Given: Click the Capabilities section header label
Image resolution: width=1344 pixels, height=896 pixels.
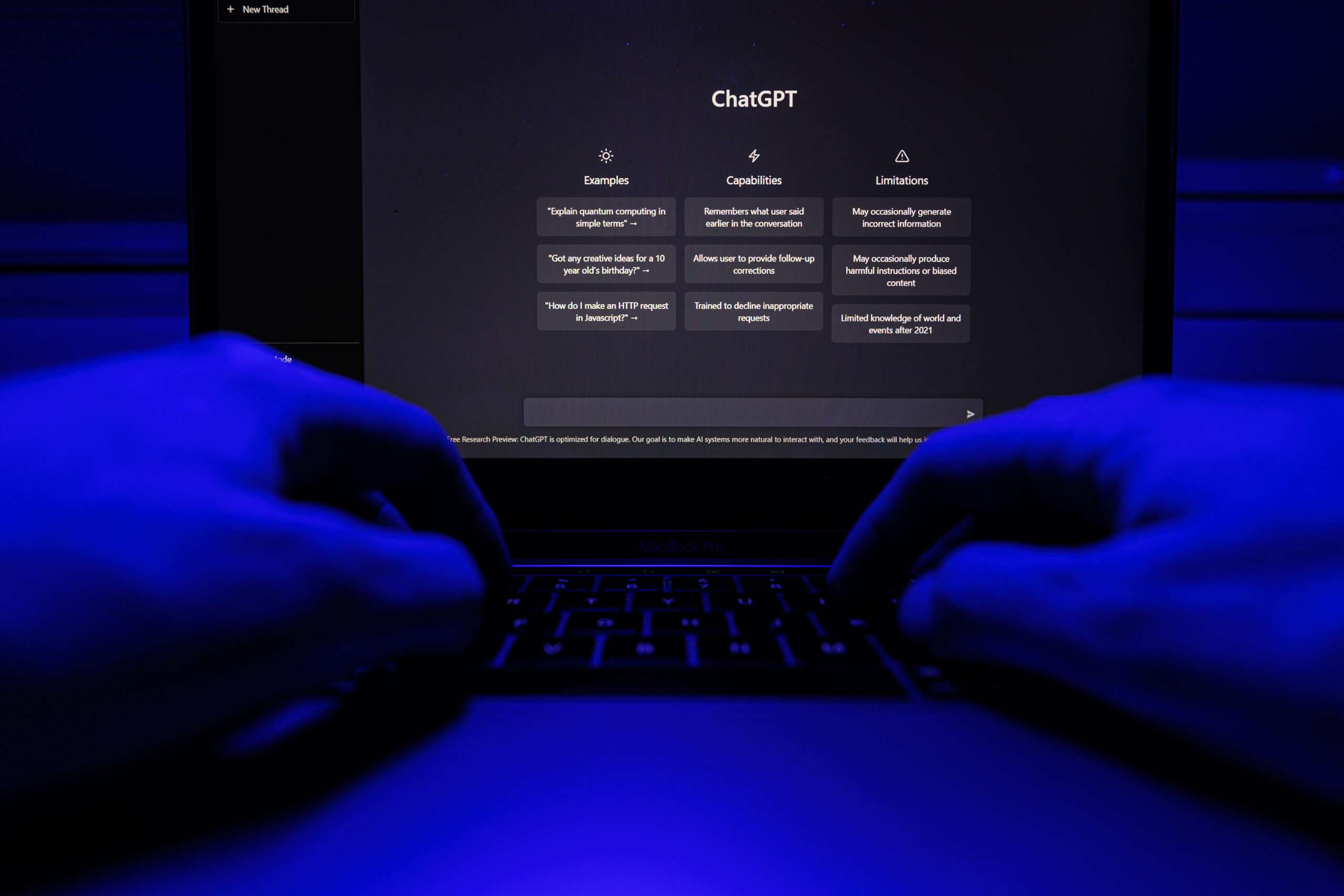Looking at the screenshot, I should (x=753, y=179).
